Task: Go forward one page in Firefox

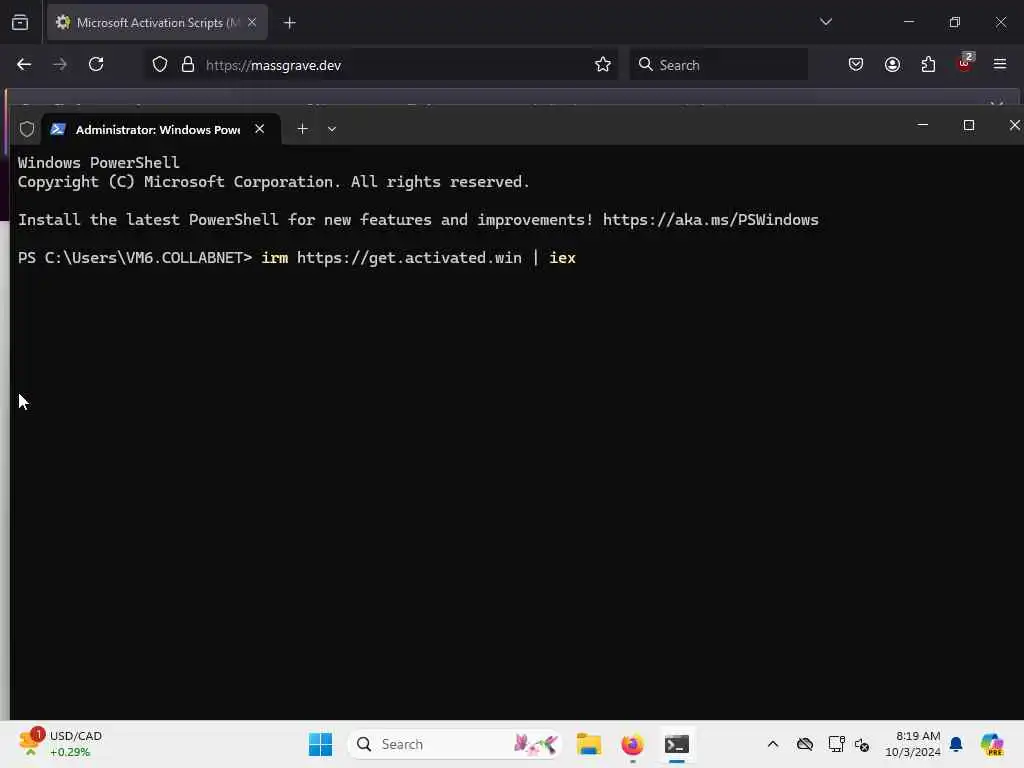Action: coord(60,65)
